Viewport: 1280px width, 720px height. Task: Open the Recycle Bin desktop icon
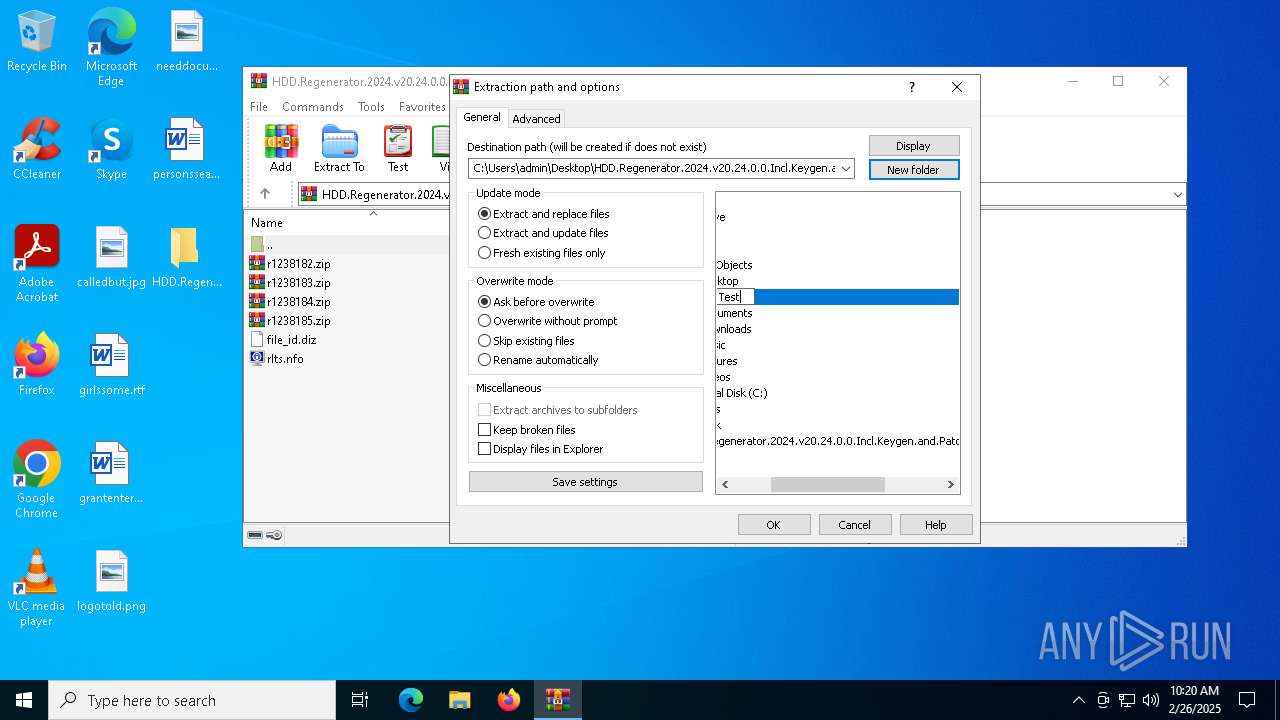pos(37,42)
